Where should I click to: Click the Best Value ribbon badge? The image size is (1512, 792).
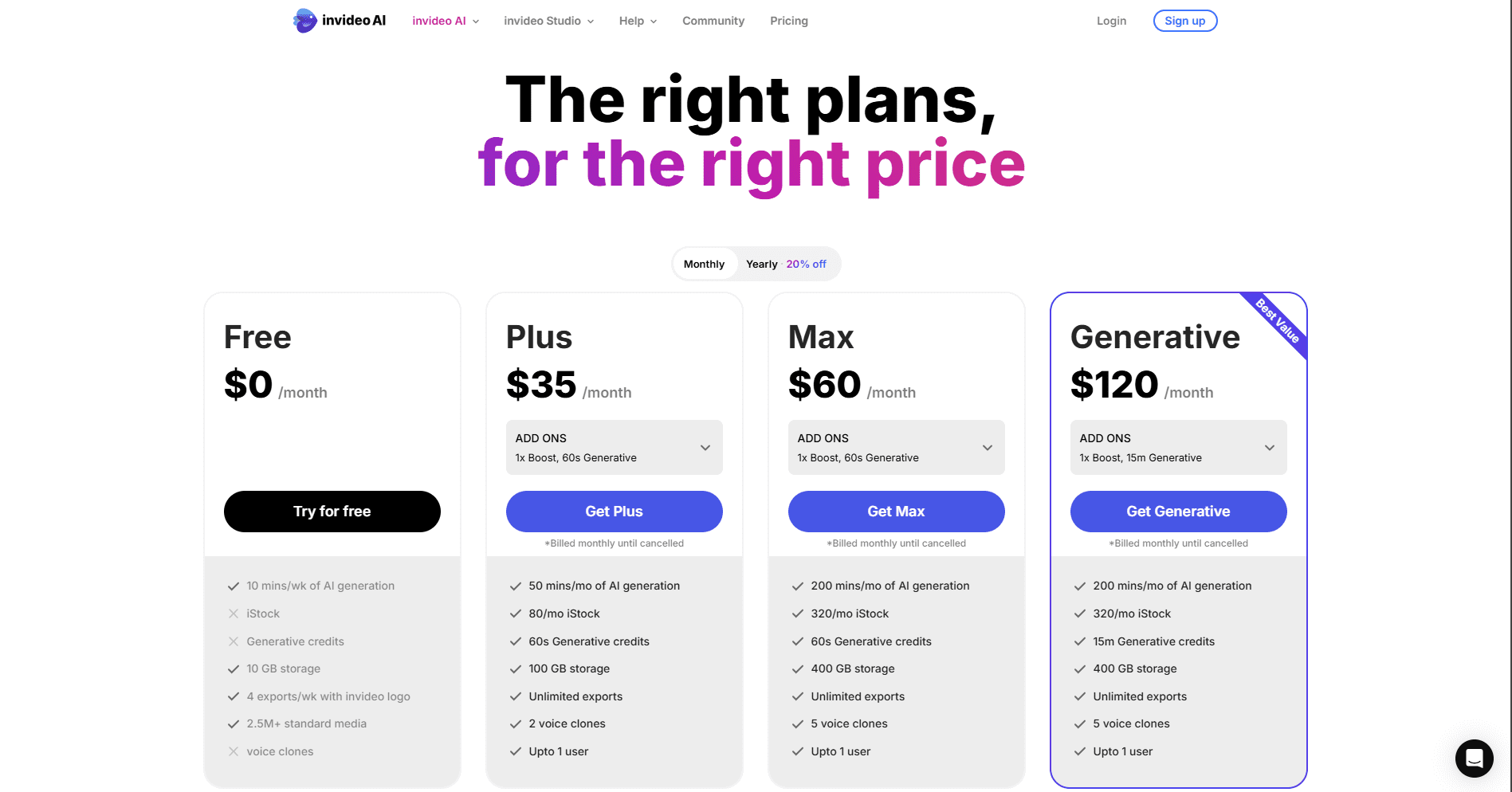tap(1278, 320)
